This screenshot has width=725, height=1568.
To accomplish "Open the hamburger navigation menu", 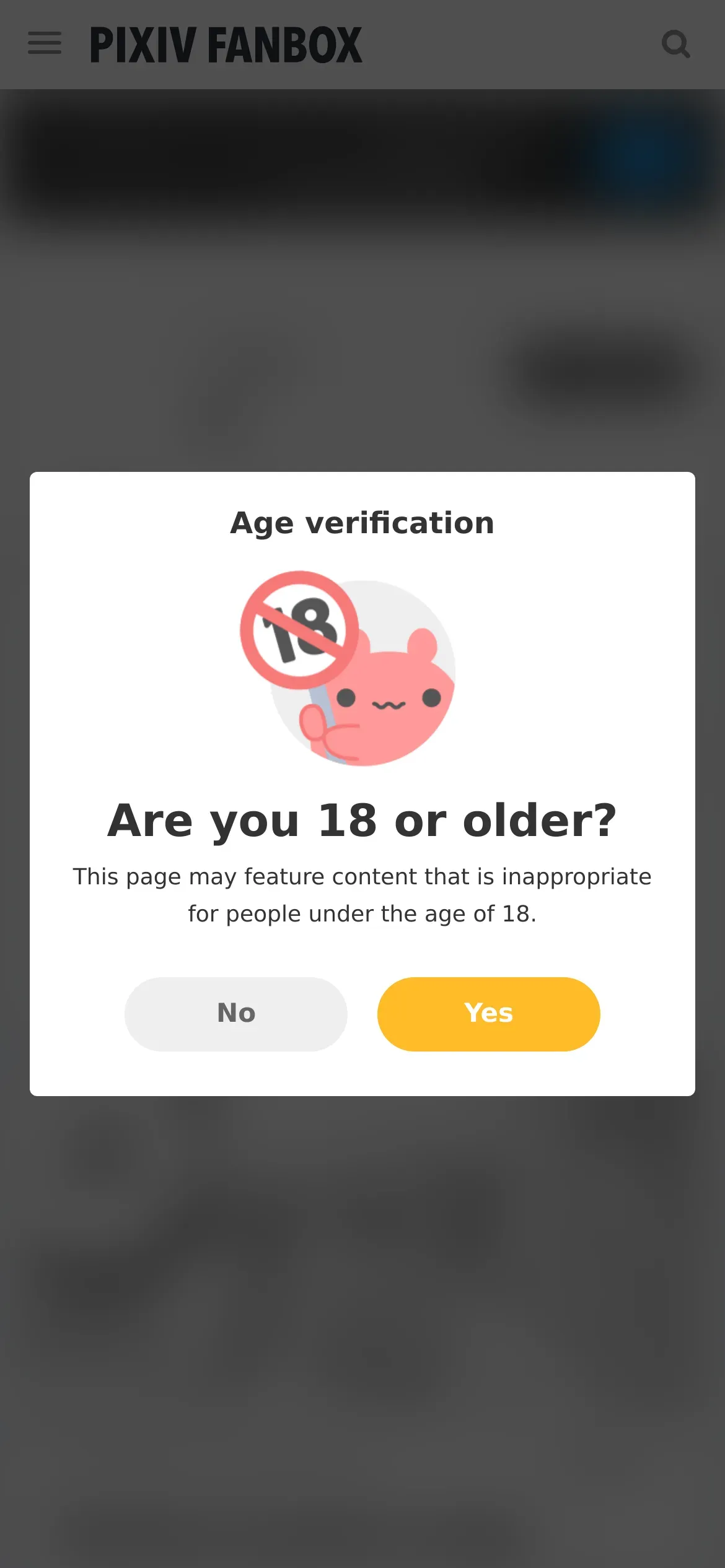I will point(45,43).
